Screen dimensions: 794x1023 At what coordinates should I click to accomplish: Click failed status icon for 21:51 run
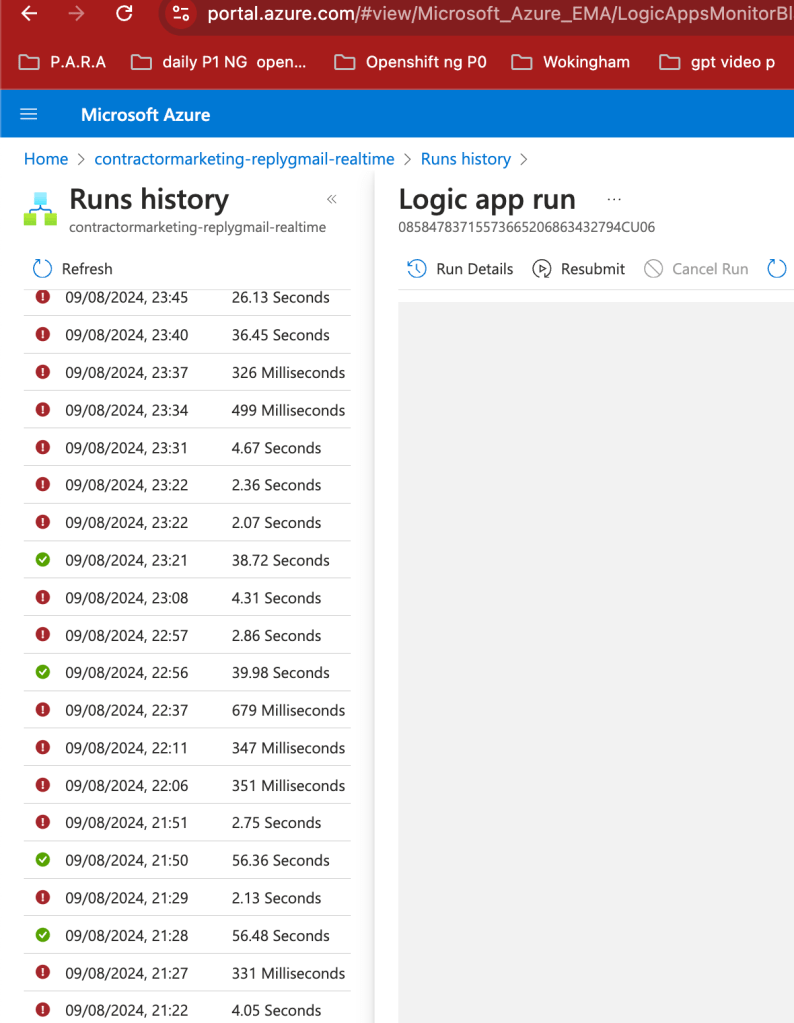pos(43,822)
